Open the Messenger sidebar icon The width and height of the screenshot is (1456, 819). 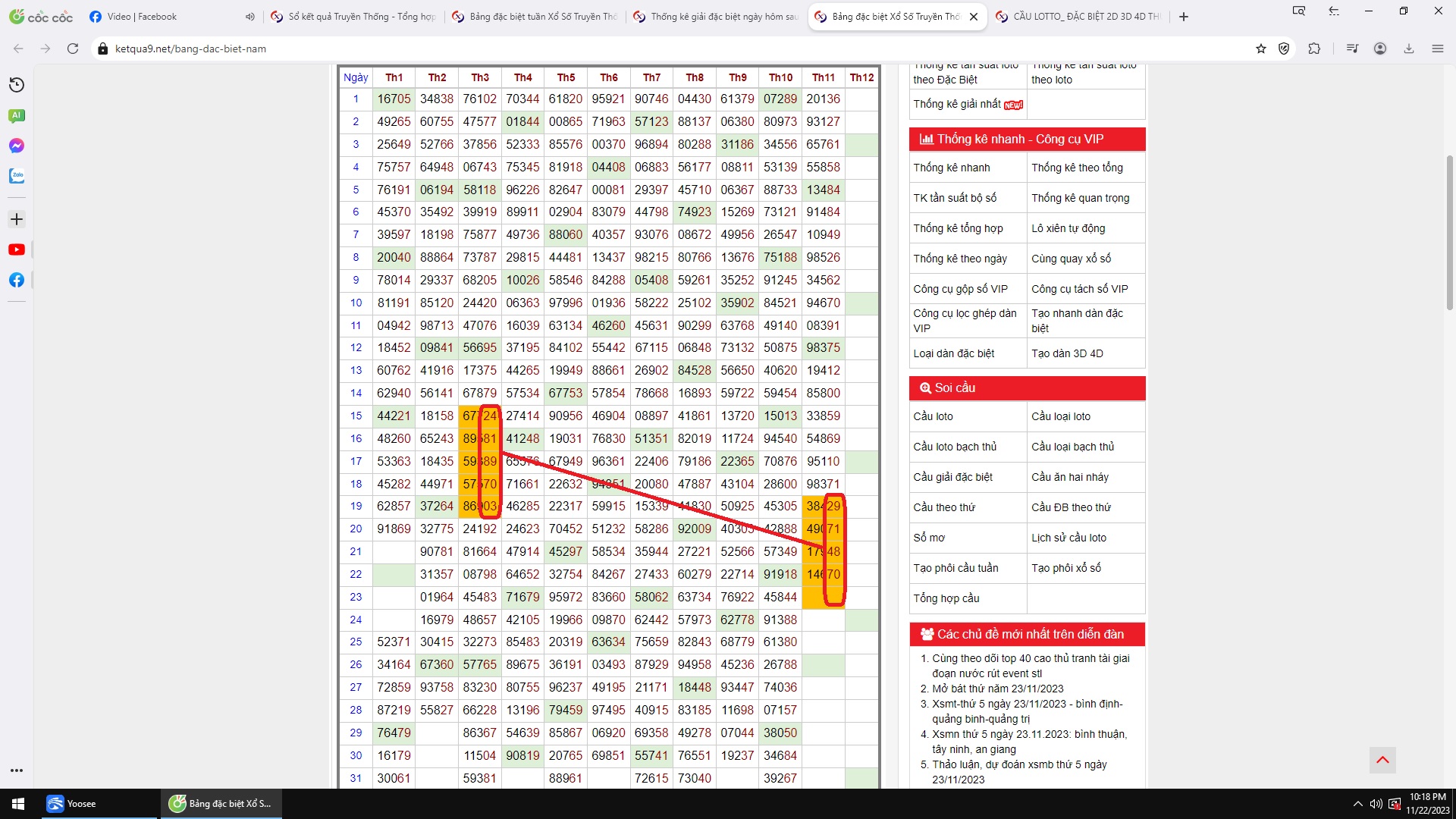pyautogui.click(x=17, y=146)
